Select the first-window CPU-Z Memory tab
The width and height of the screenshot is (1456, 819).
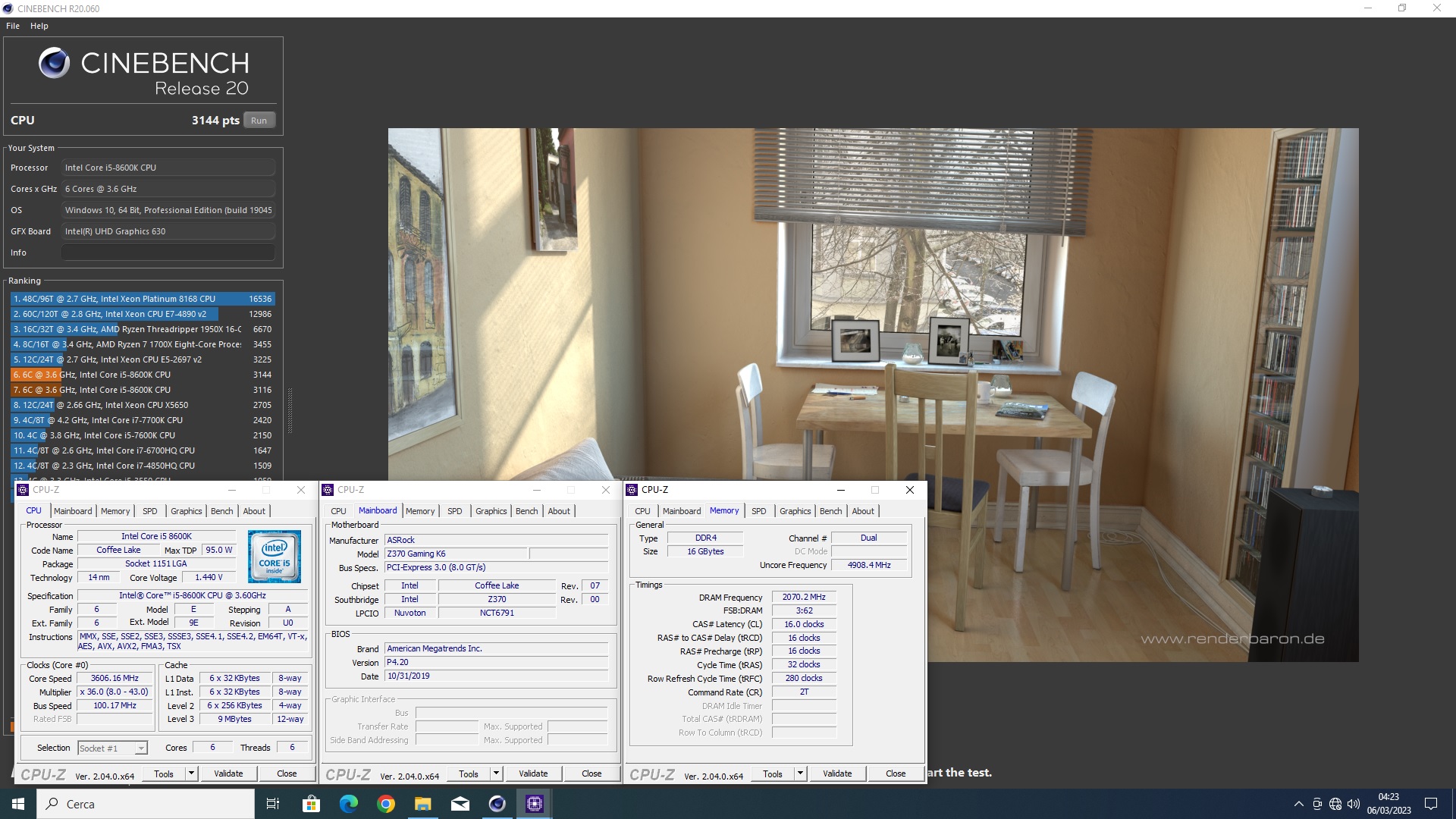[115, 511]
